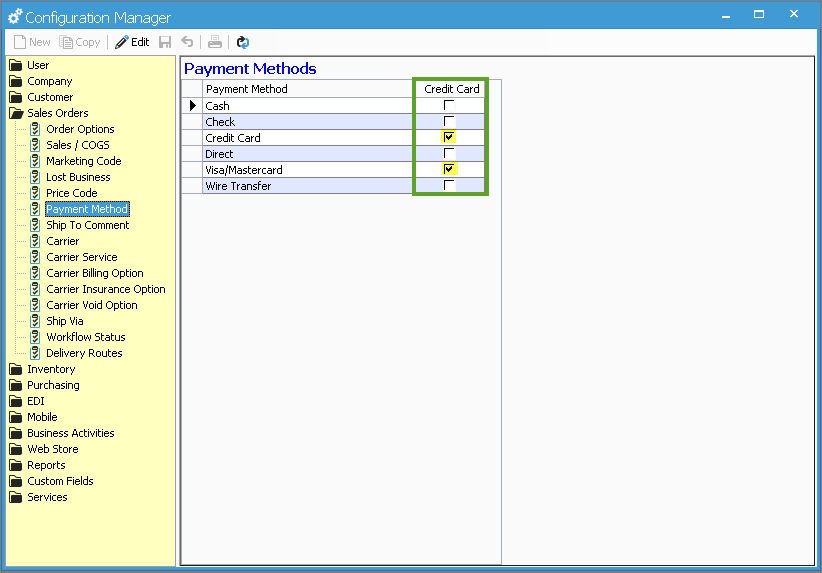The image size is (822, 573).
Task: Open the Services folder
Action: tap(38, 497)
